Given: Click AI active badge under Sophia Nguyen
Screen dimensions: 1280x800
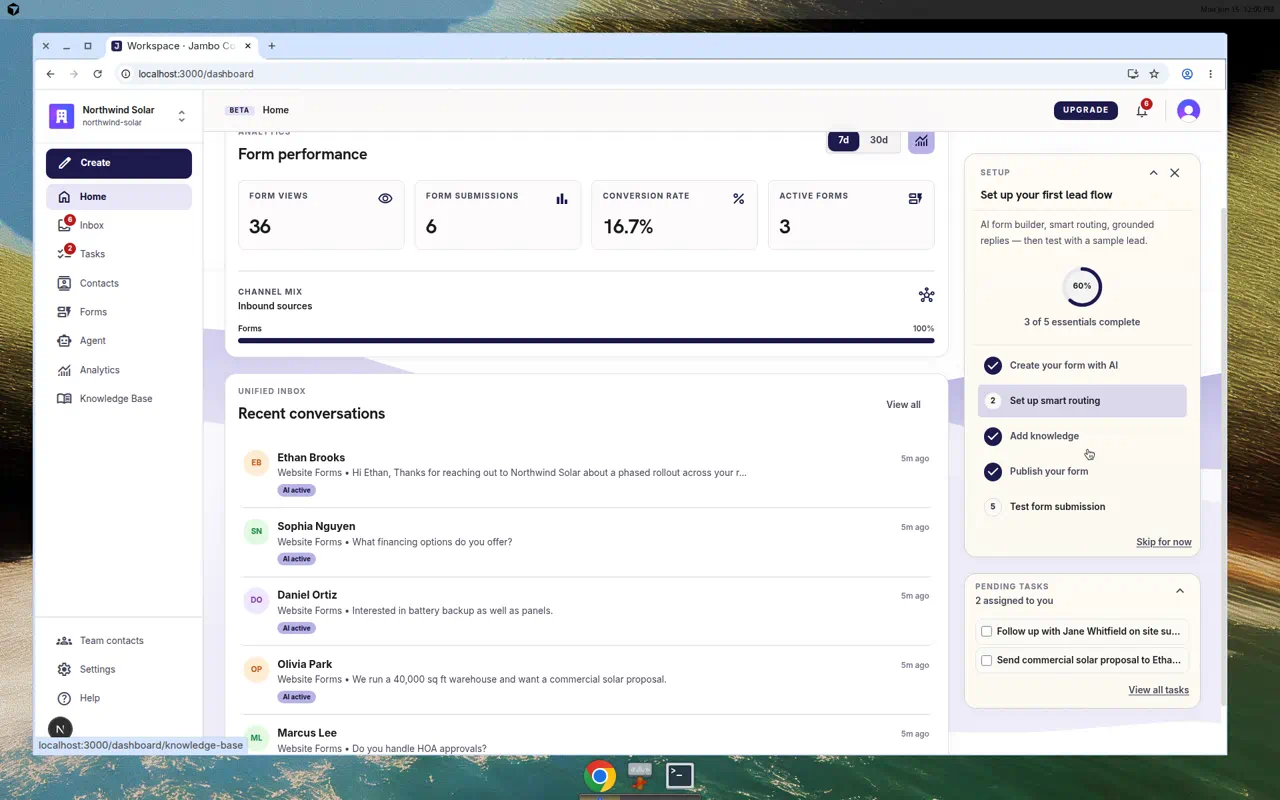Looking at the screenshot, I should pyautogui.click(x=296, y=559).
